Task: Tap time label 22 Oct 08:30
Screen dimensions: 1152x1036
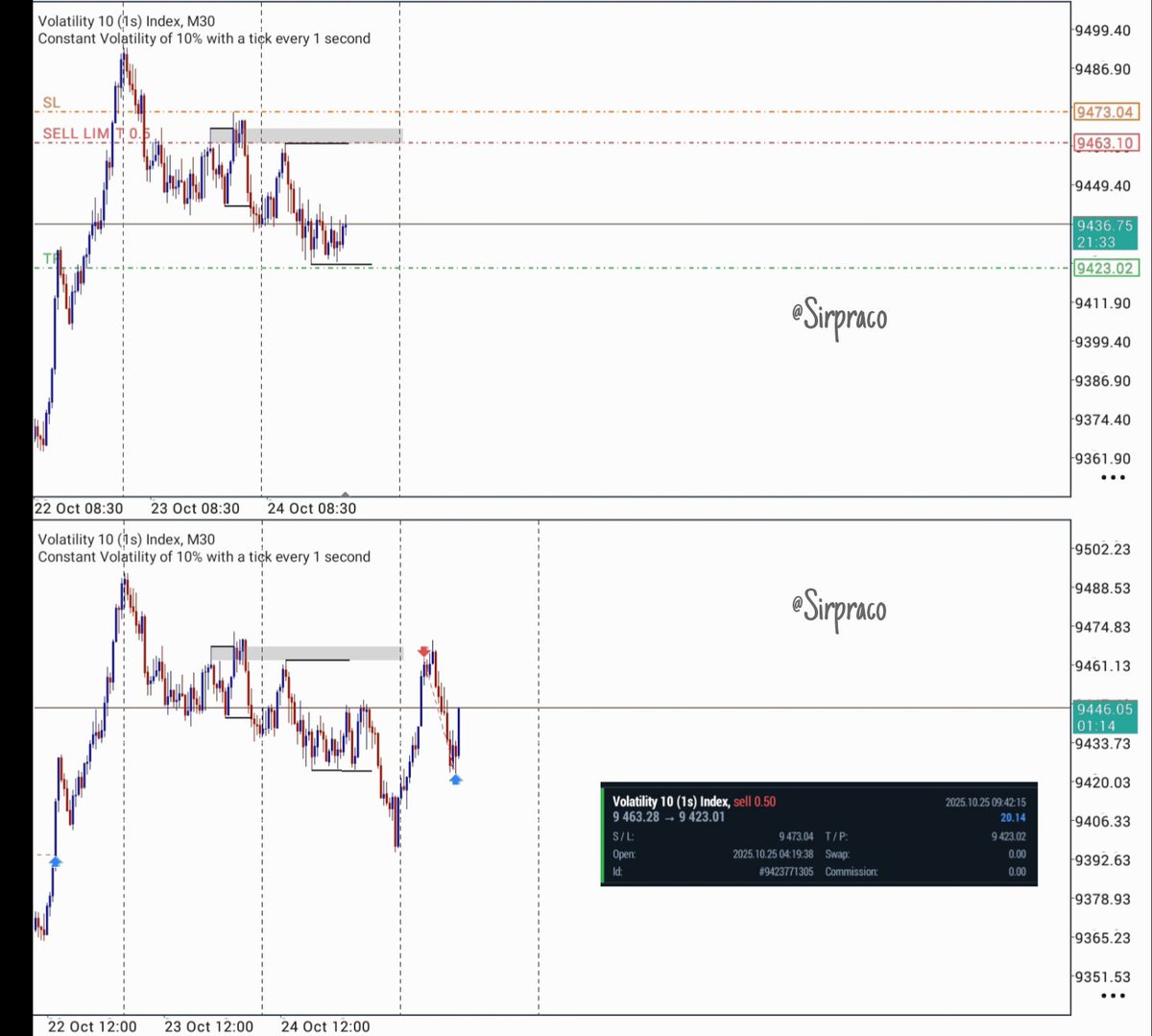Action: 79,509
